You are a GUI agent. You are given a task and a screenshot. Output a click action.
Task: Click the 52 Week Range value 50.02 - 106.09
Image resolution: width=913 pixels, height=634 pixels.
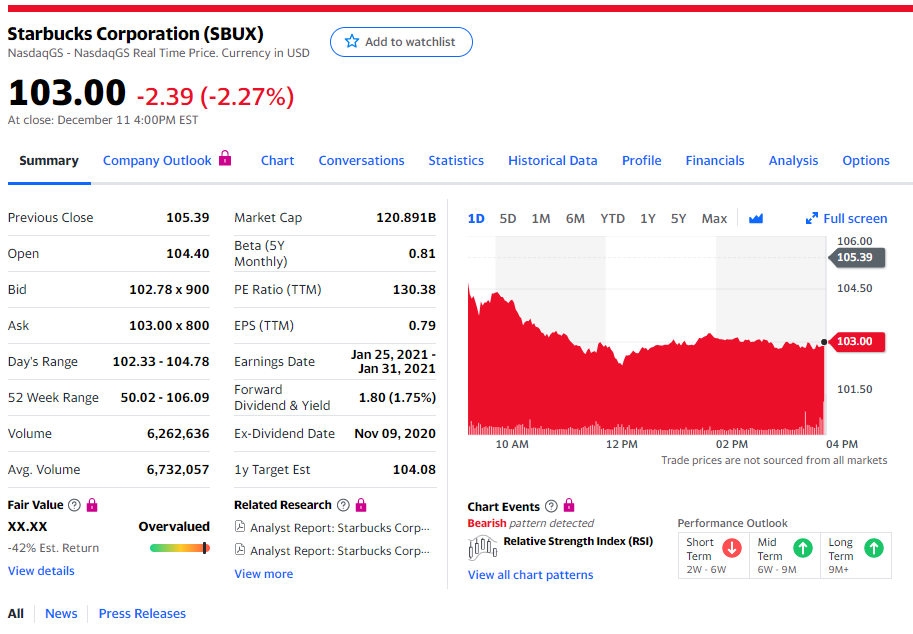click(165, 397)
